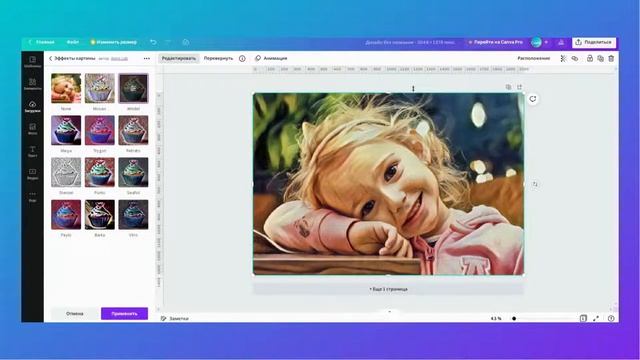Viewport: 640px width, 360px height.
Task: Click the Применить apply button
Action: pos(124,313)
